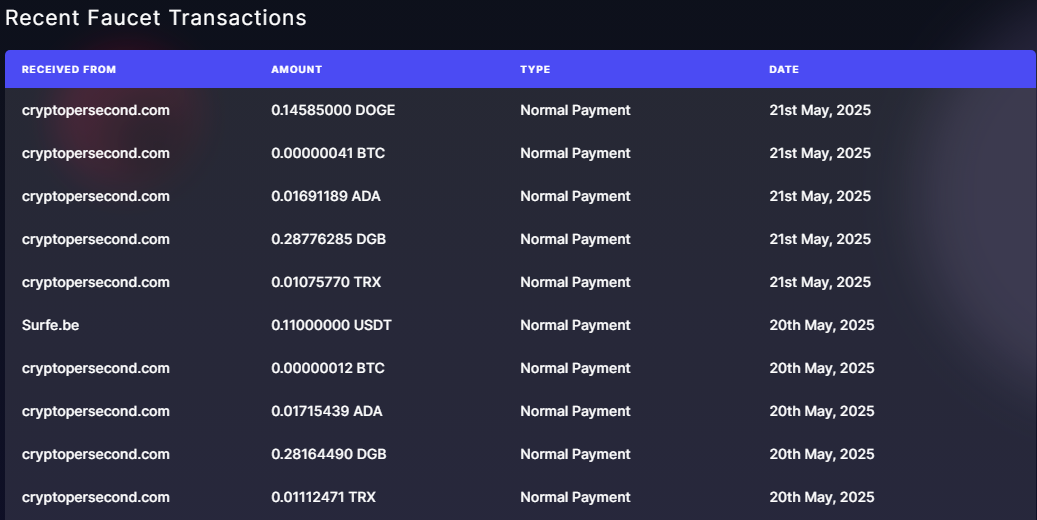This screenshot has width=1037, height=520.
Task: Click the 0.14585000 DOGE amount
Action: pos(333,110)
